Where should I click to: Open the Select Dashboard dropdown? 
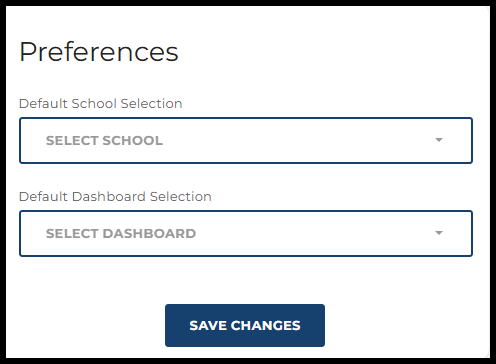click(x=246, y=233)
